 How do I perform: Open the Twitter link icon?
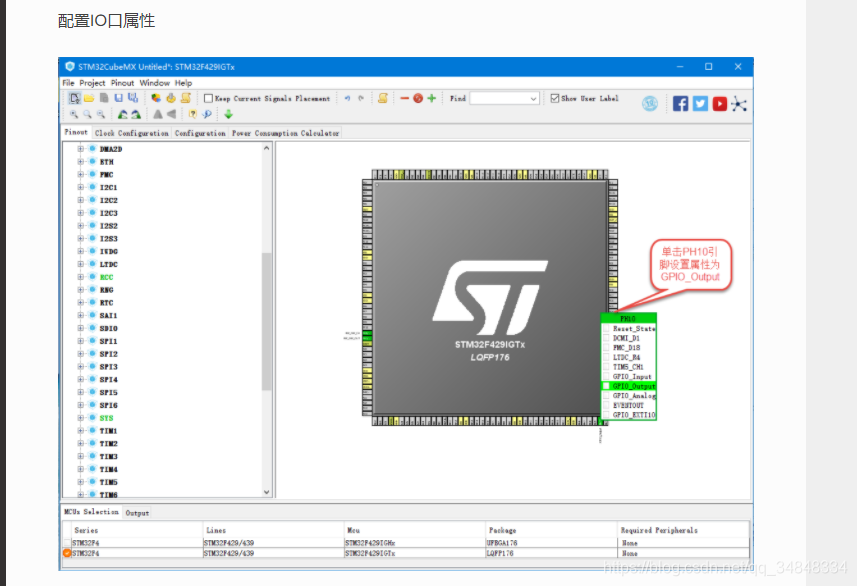pos(700,104)
